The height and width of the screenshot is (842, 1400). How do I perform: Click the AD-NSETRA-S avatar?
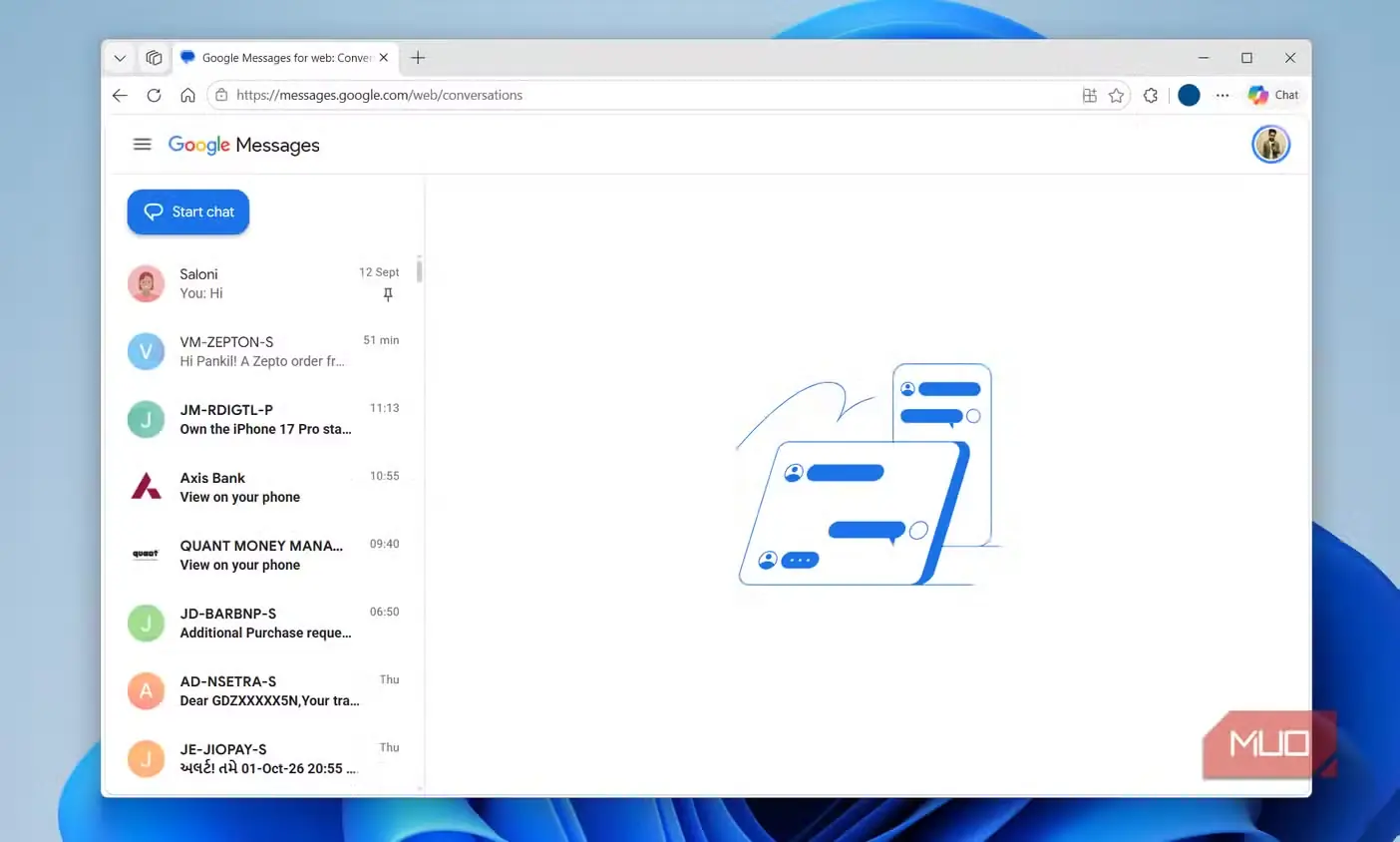[x=147, y=690]
